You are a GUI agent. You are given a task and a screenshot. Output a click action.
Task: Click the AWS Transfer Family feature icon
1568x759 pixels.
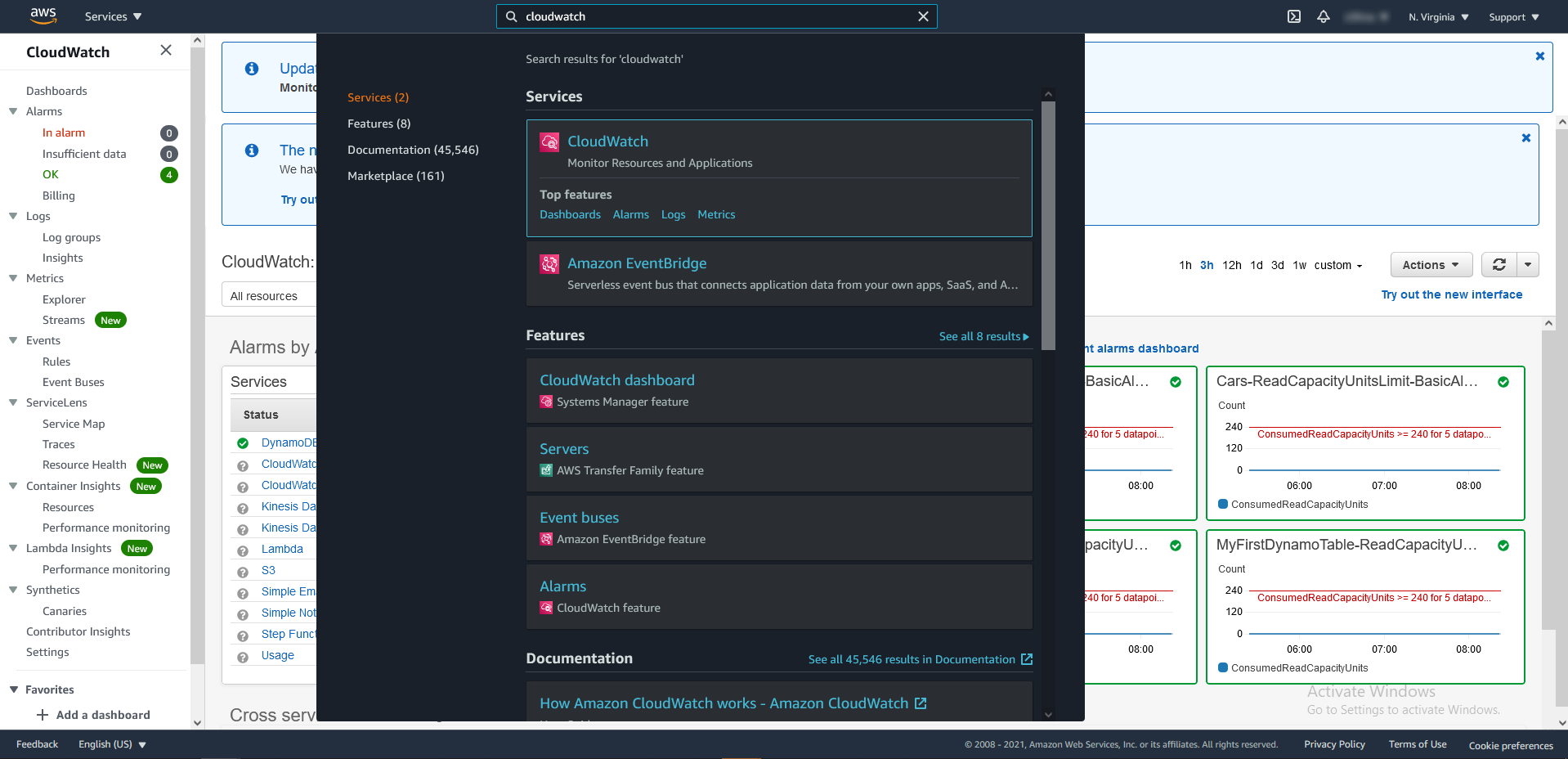coord(546,470)
